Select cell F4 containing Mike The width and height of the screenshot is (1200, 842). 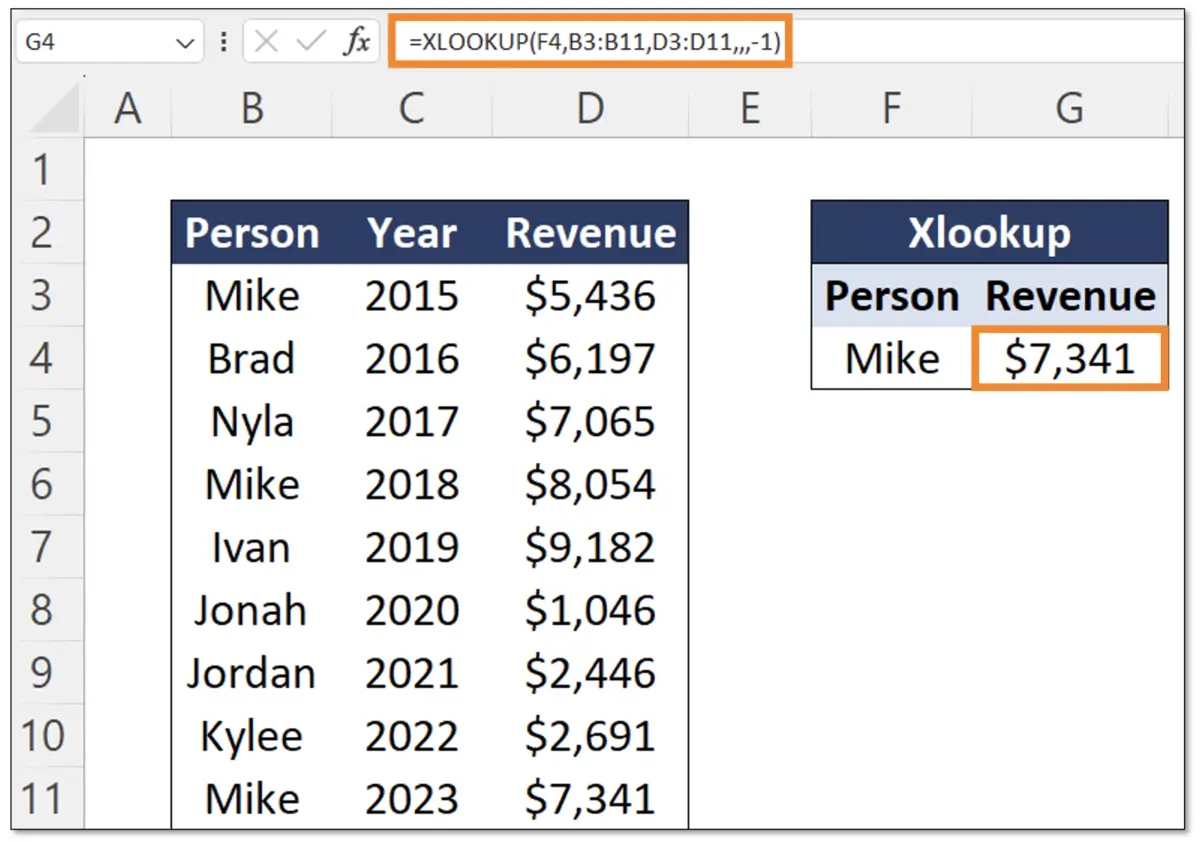891,358
